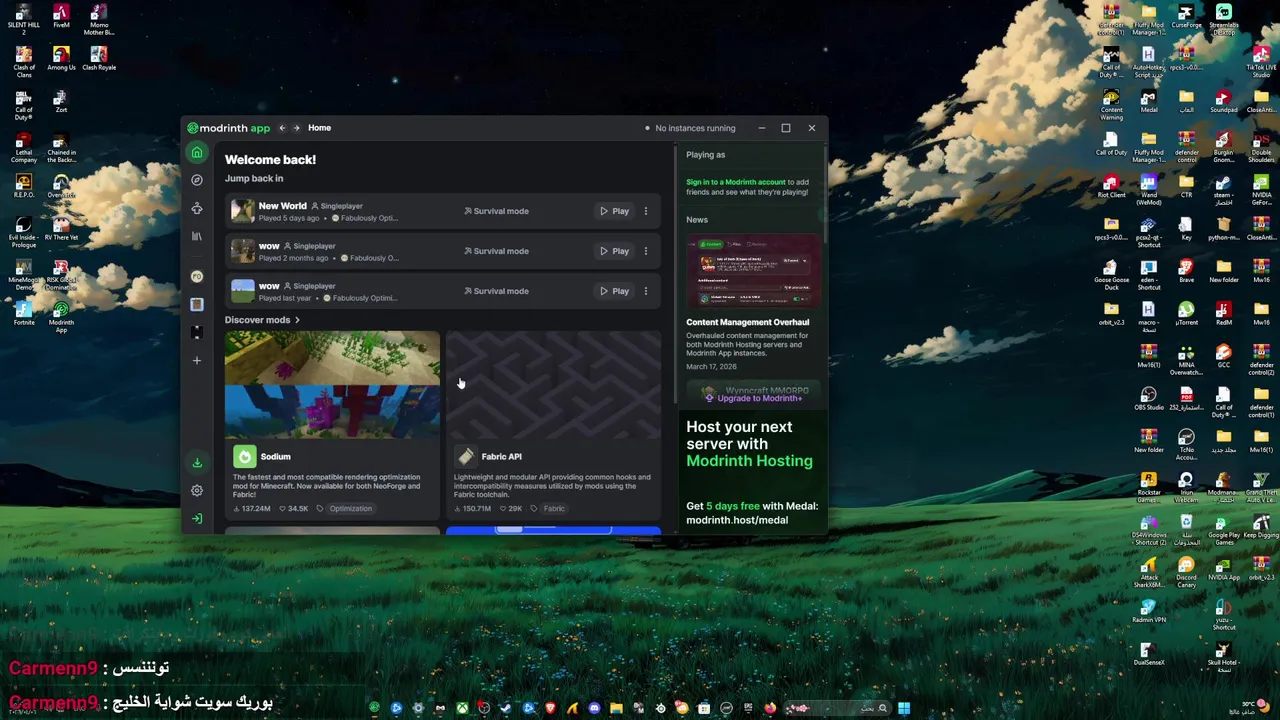Open the Skins icon in Modrinth sidebar
The width and height of the screenshot is (1280, 720).
tap(197, 208)
